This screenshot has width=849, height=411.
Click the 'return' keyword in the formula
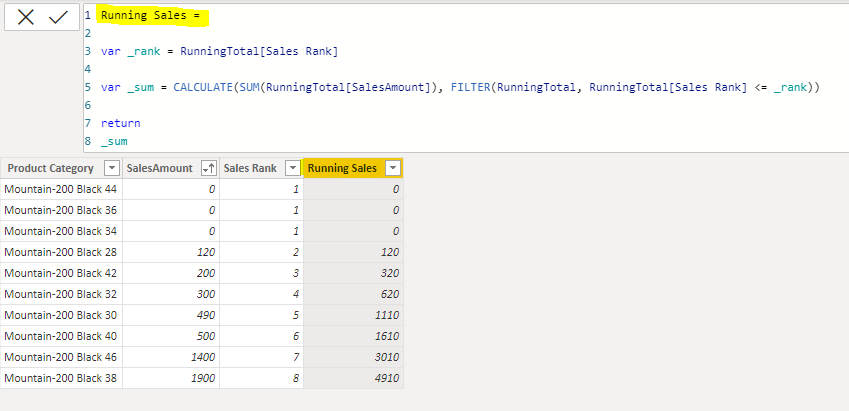120,123
